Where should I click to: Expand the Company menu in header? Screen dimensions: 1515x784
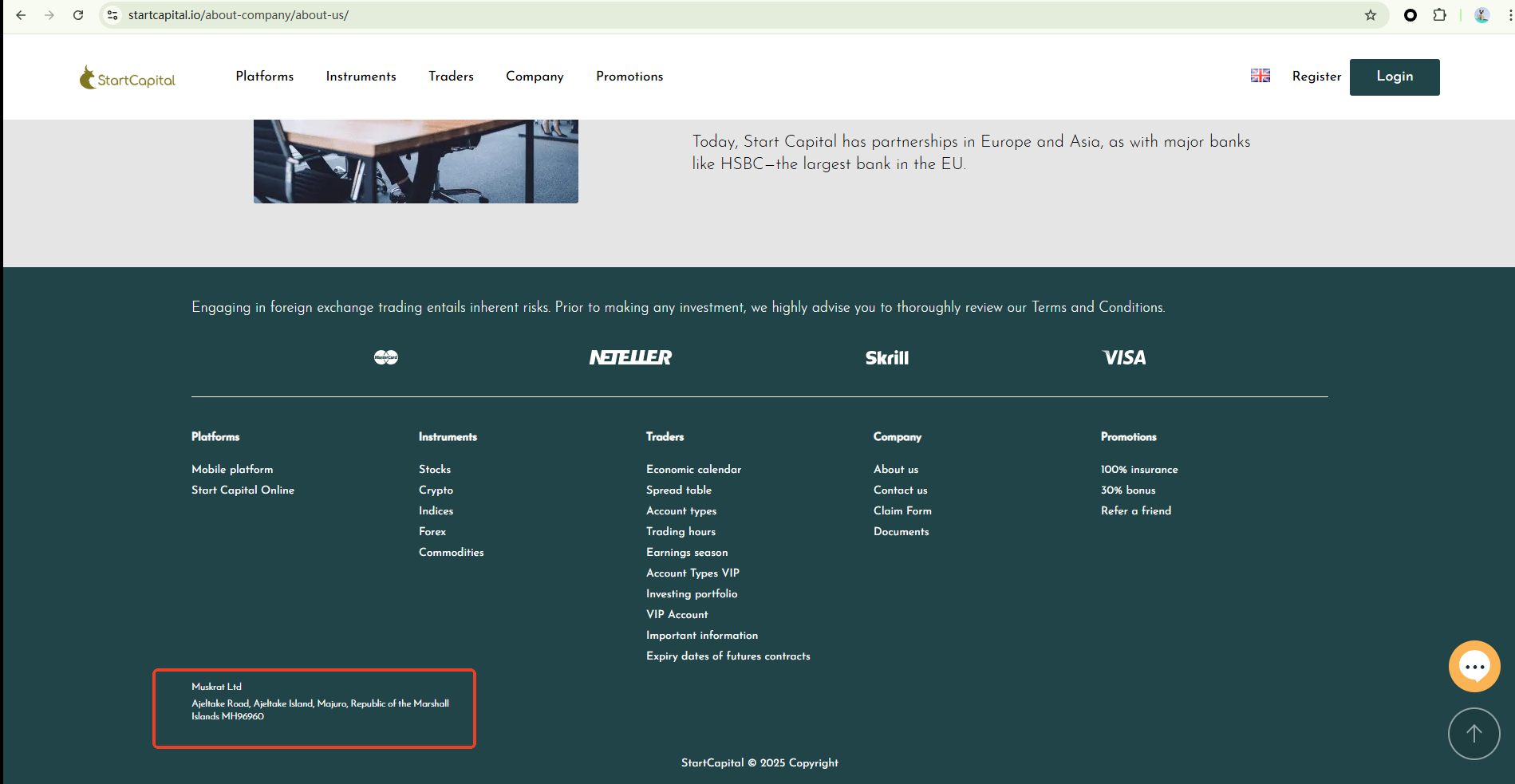(x=535, y=77)
